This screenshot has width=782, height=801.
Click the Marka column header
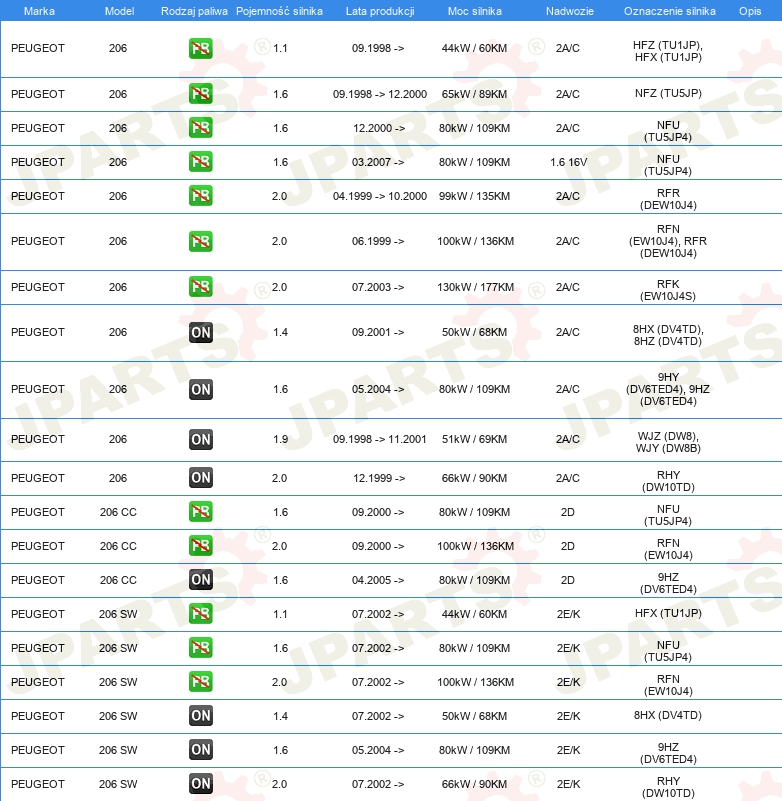point(39,11)
